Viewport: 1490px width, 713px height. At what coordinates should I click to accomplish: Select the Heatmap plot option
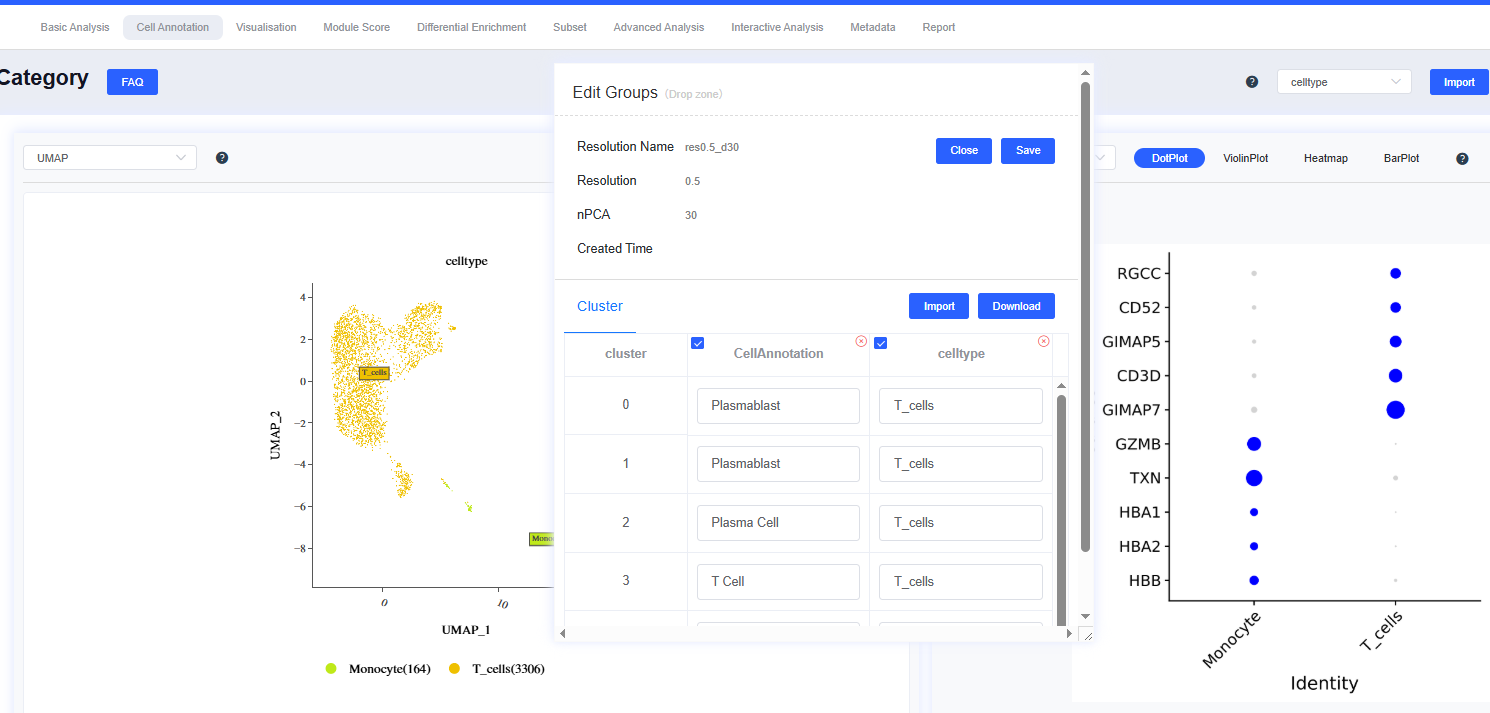tap(1325, 158)
